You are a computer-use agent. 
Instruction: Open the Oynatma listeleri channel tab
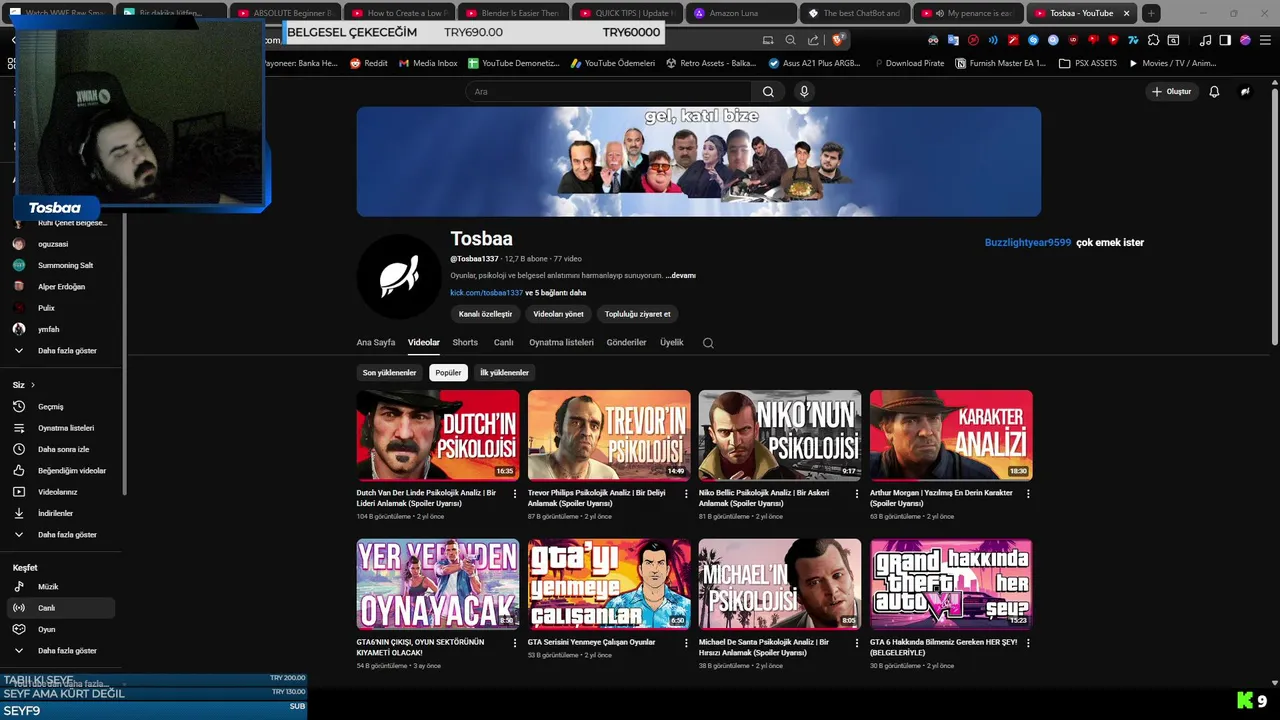(561, 342)
